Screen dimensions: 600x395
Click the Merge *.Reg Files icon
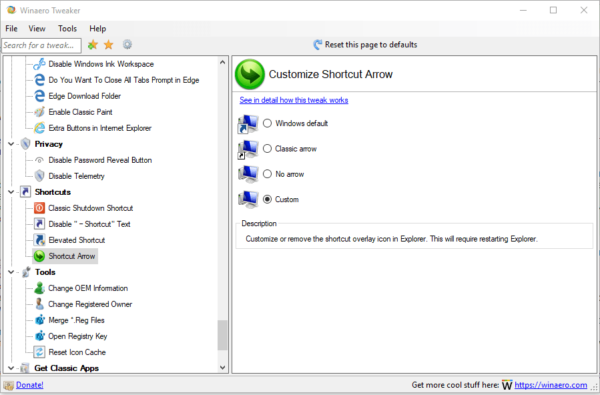click(39, 320)
